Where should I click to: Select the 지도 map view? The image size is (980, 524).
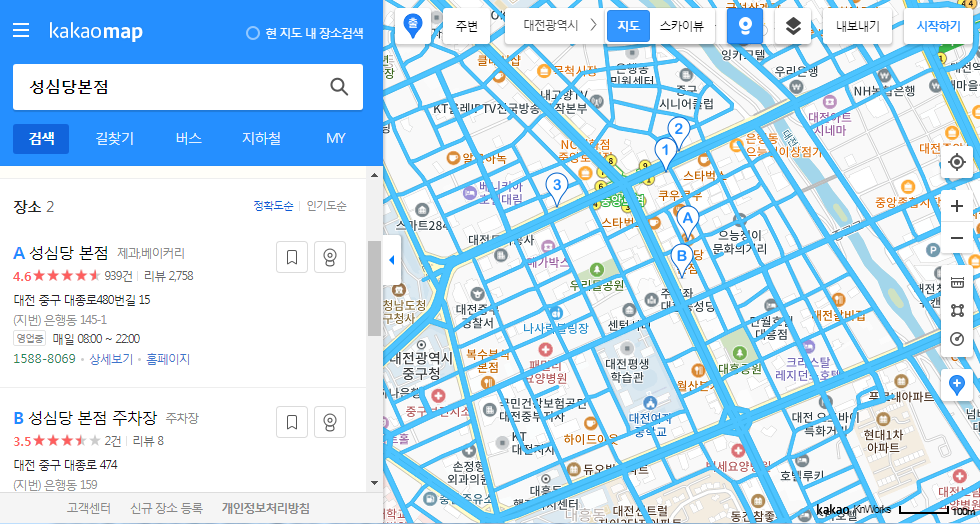628,26
